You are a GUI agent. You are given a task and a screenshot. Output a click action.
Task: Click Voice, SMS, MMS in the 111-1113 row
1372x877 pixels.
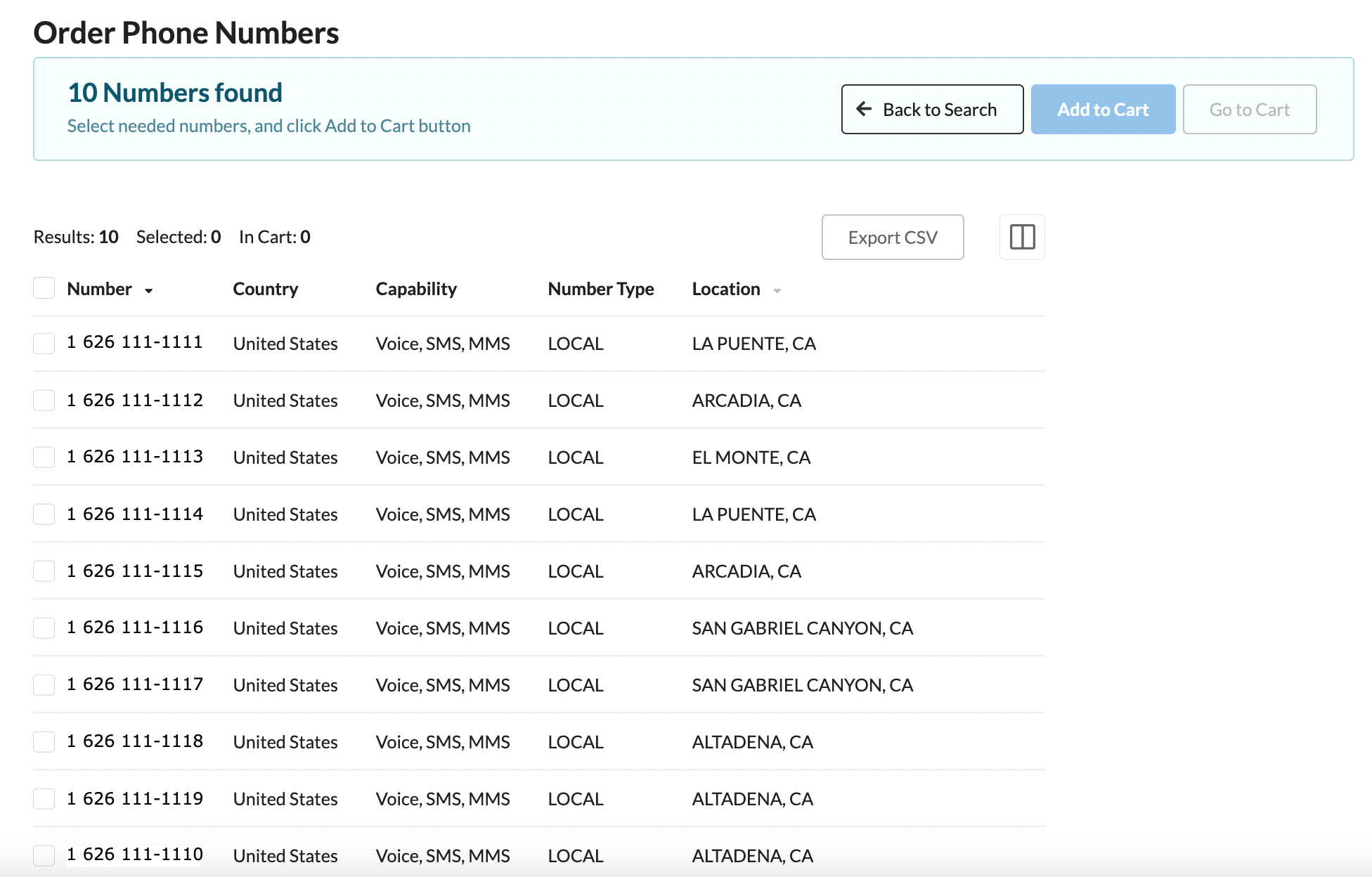point(443,457)
